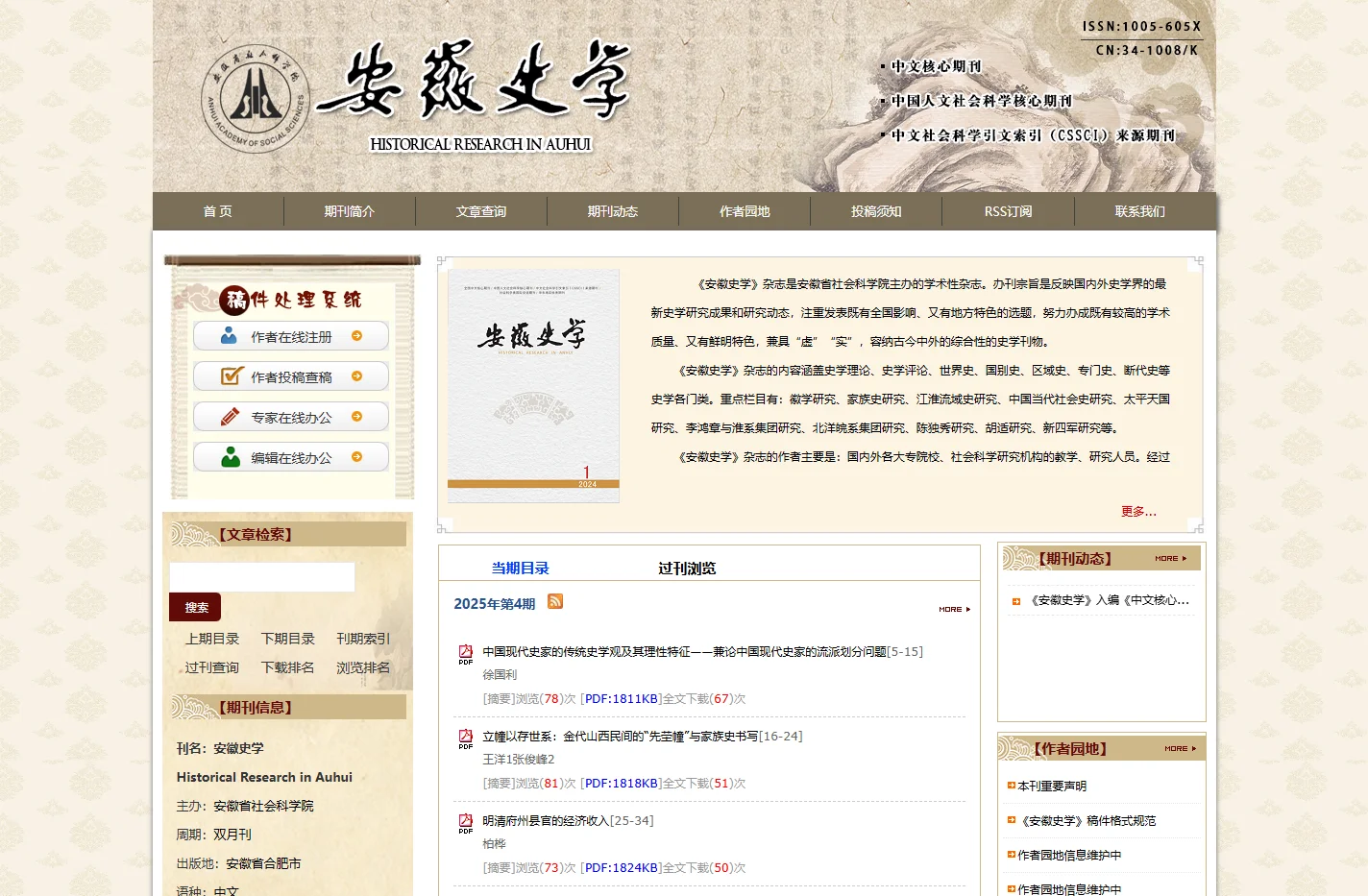Open 下载排名 link

point(288,667)
